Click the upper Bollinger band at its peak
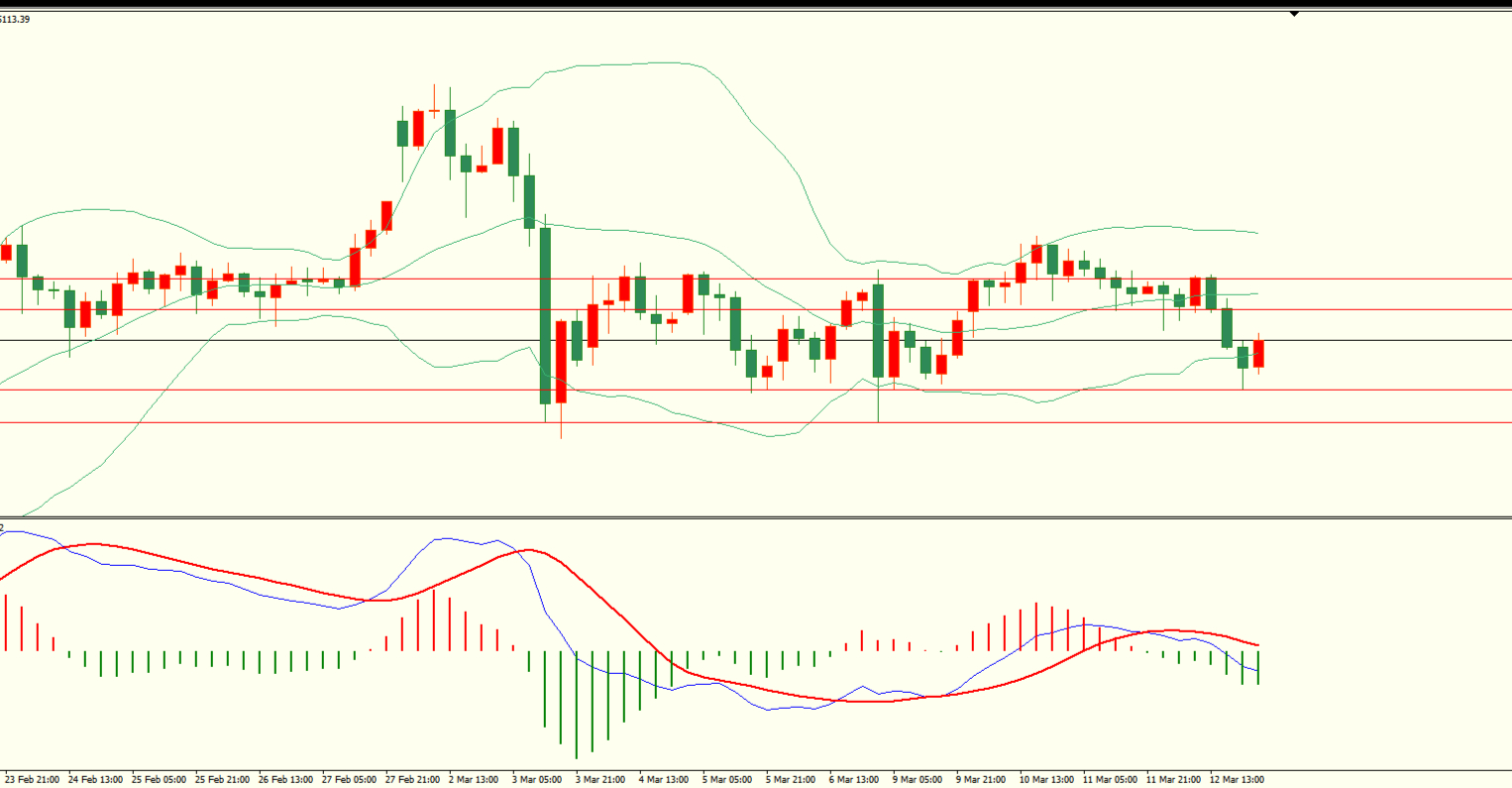This screenshot has height=788, width=1512. coord(664,62)
